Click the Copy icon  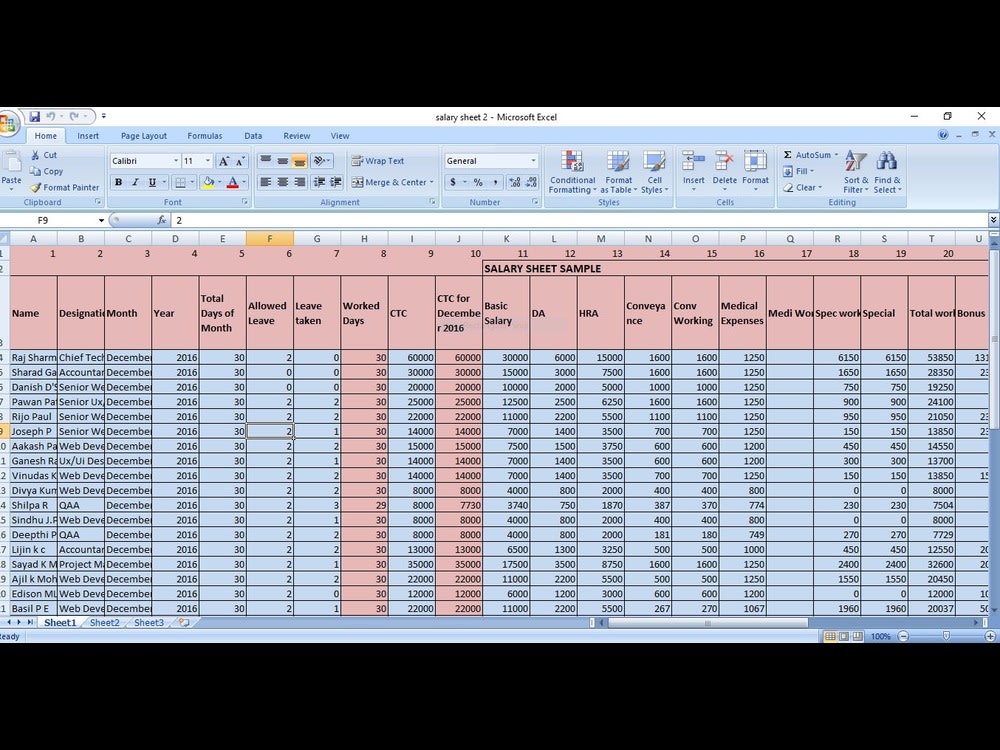[35, 171]
